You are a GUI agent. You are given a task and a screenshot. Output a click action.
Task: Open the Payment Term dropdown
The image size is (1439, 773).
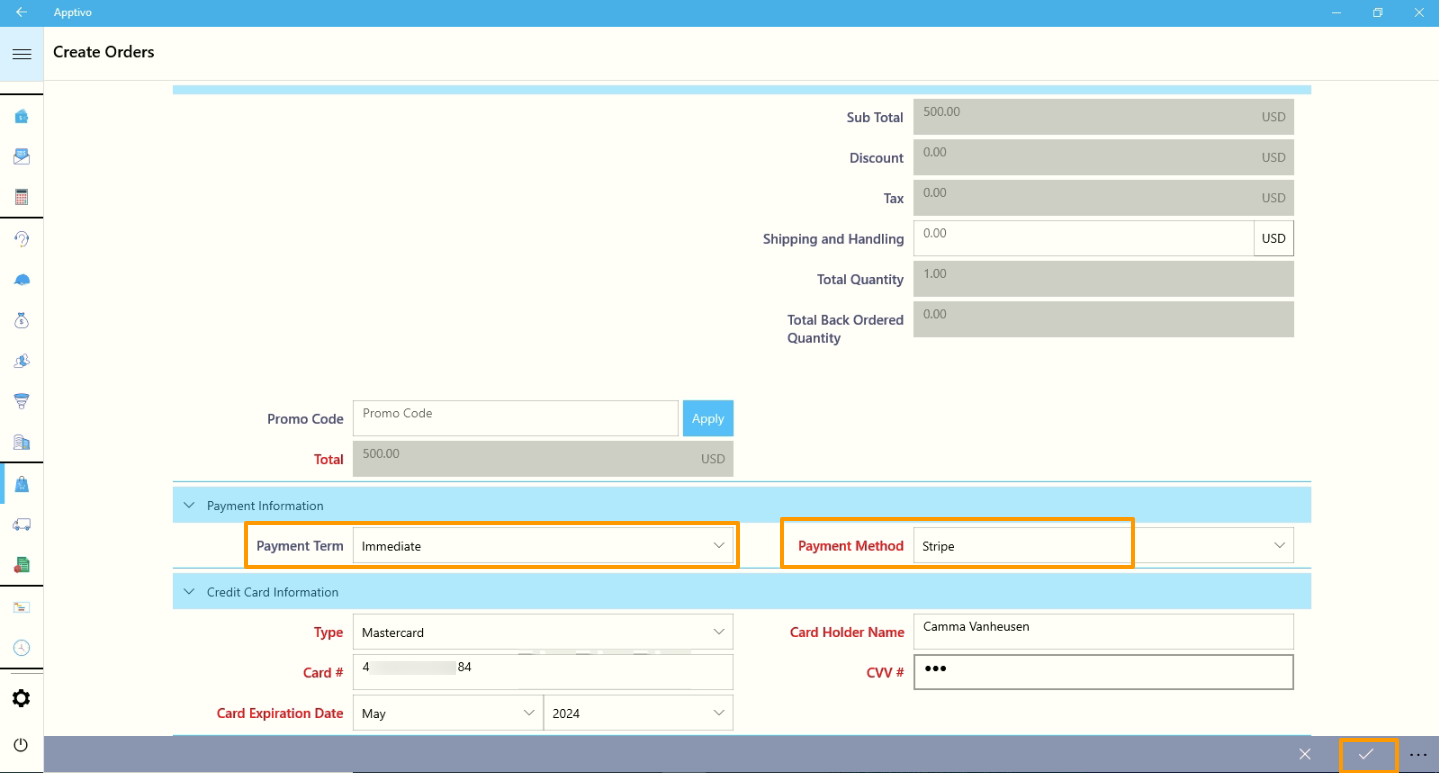click(x=543, y=546)
